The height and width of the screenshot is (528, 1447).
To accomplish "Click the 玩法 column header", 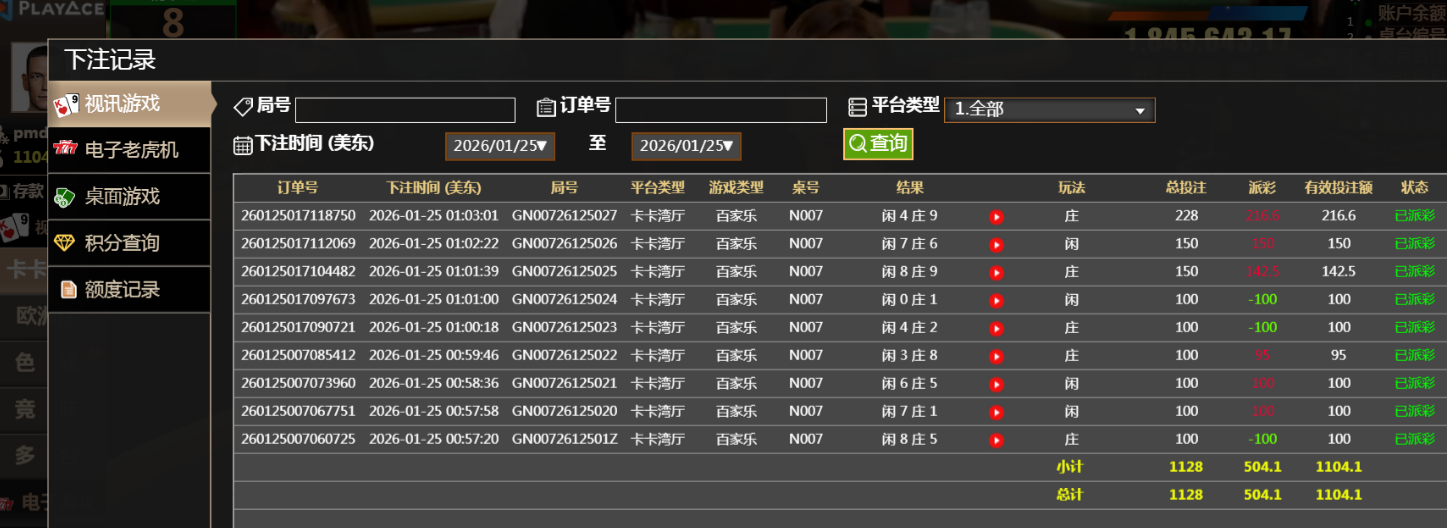I will pos(1071,187).
